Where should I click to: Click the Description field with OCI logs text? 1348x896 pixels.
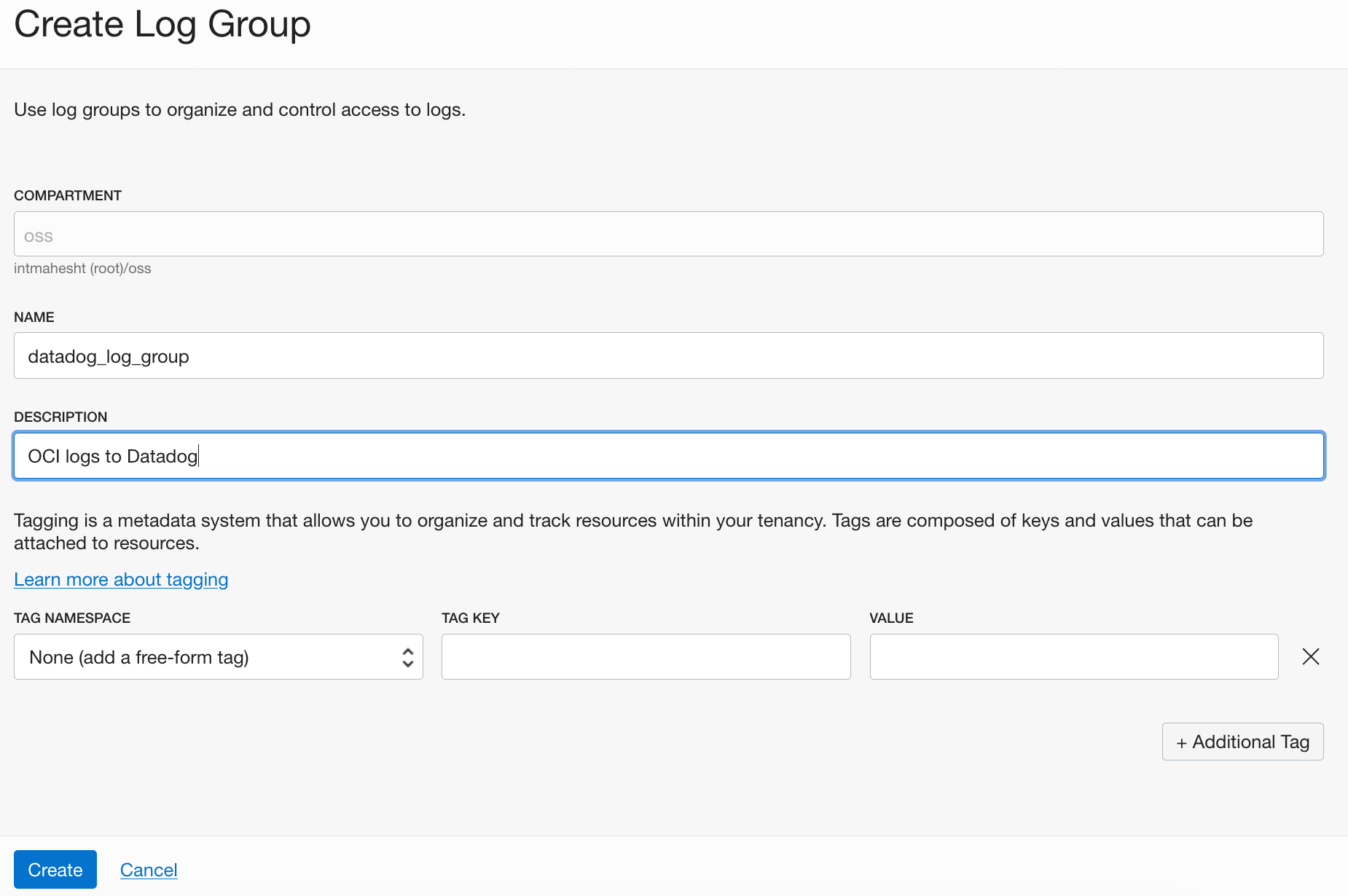pos(668,456)
